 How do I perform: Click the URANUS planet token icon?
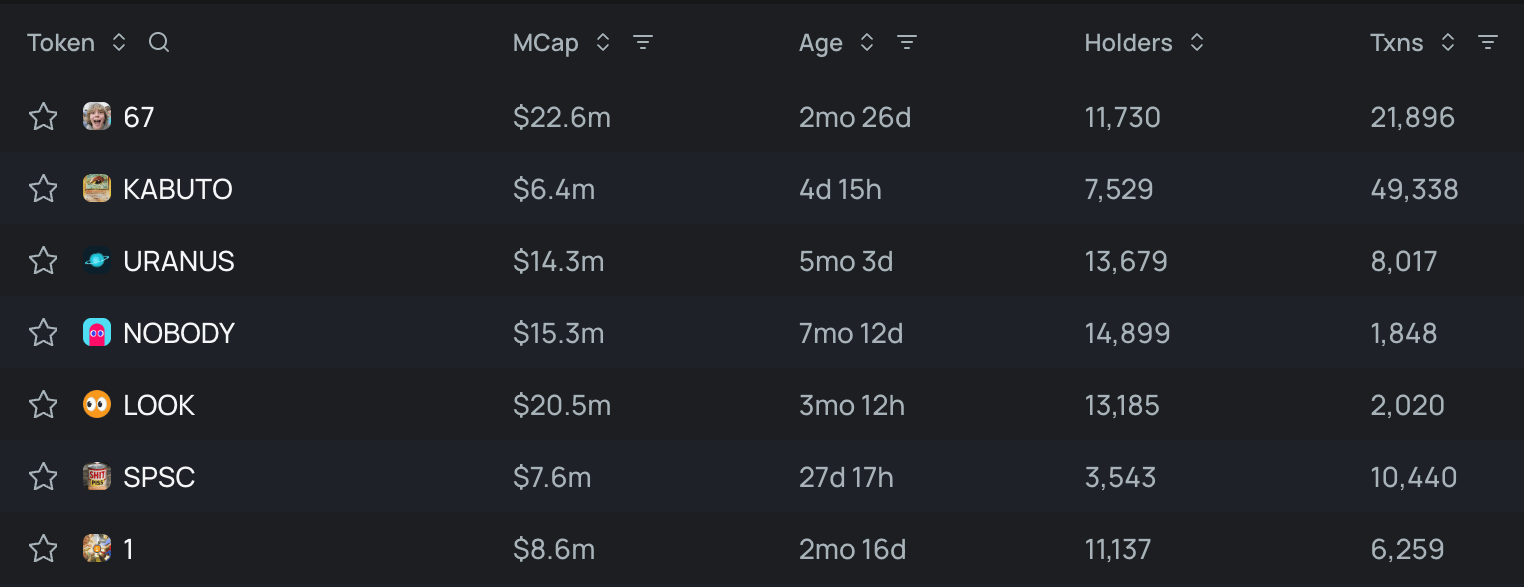pos(97,261)
